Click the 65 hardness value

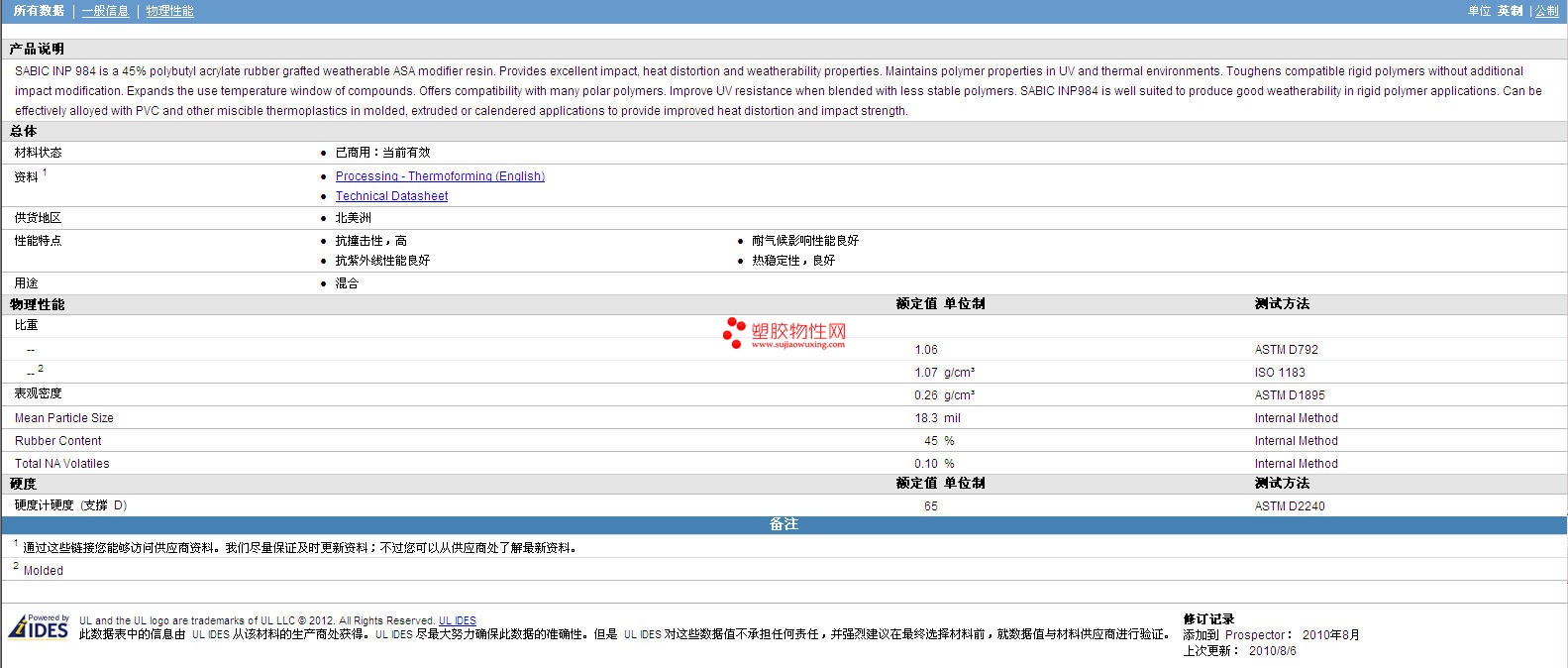tap(931, 506)
